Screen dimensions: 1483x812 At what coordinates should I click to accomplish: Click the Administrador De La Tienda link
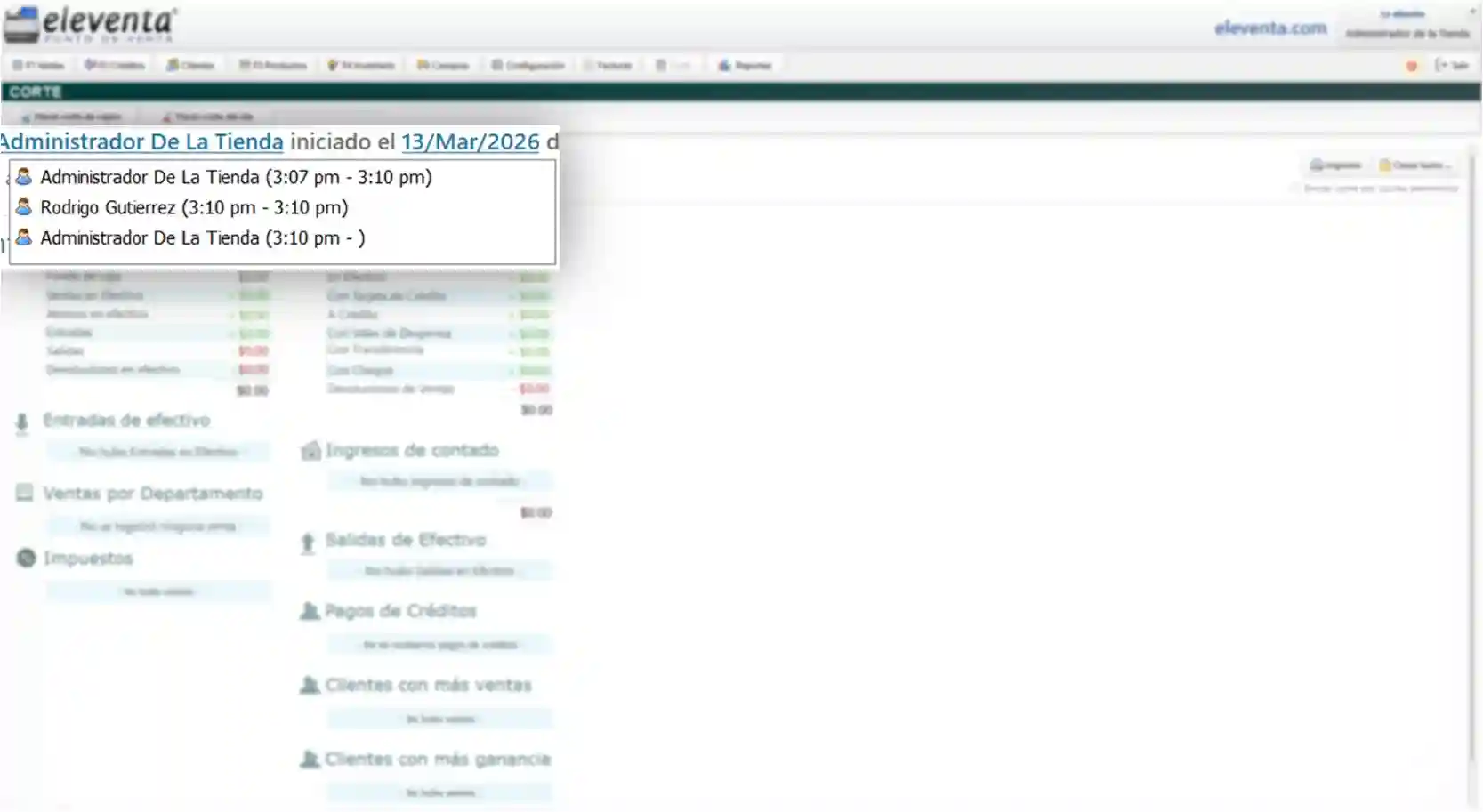141,141
